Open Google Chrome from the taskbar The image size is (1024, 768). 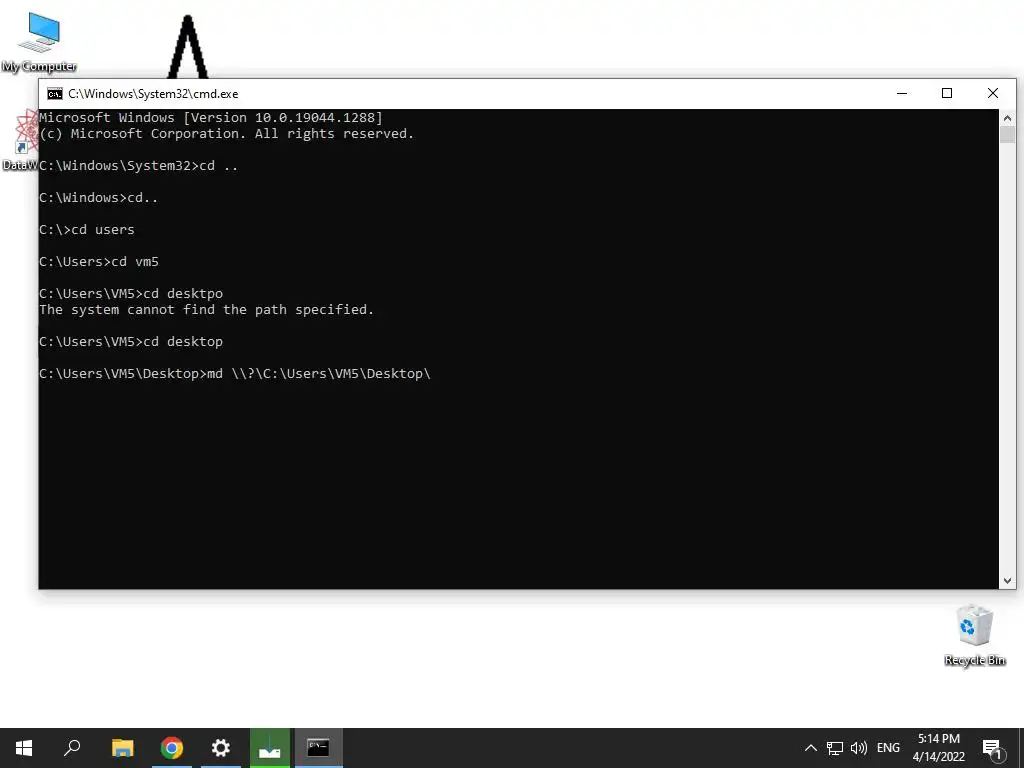click(172, 748)
